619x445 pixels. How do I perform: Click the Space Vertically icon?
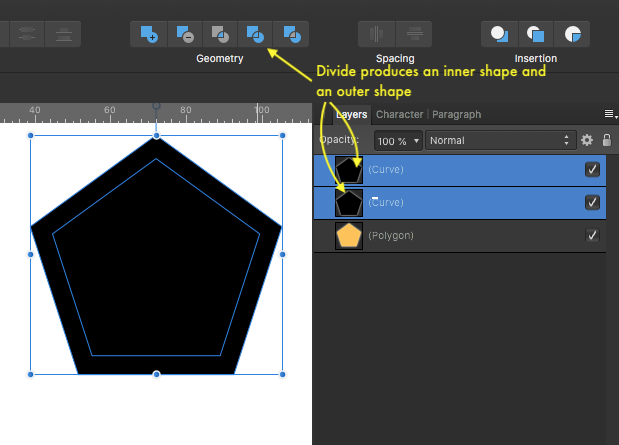[414, 34]
